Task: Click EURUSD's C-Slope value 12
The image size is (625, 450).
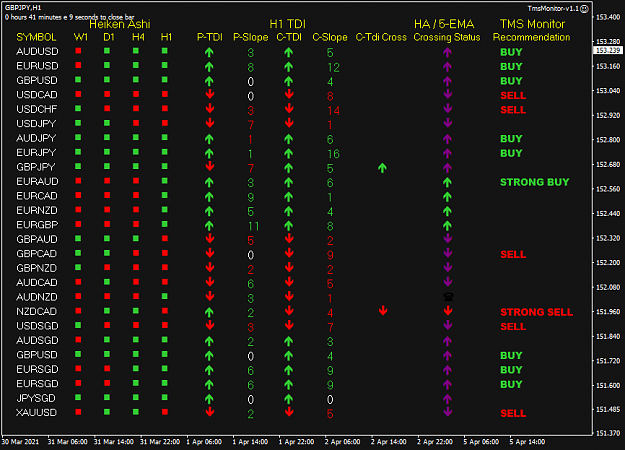Action: (333, 67)
